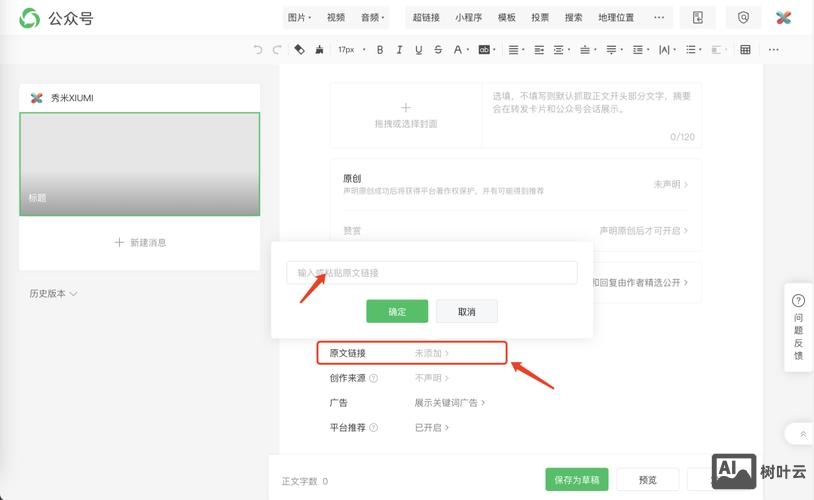Click the green 确定 button
Viewport: 814px width, 500px height.
tap(397, 311)
